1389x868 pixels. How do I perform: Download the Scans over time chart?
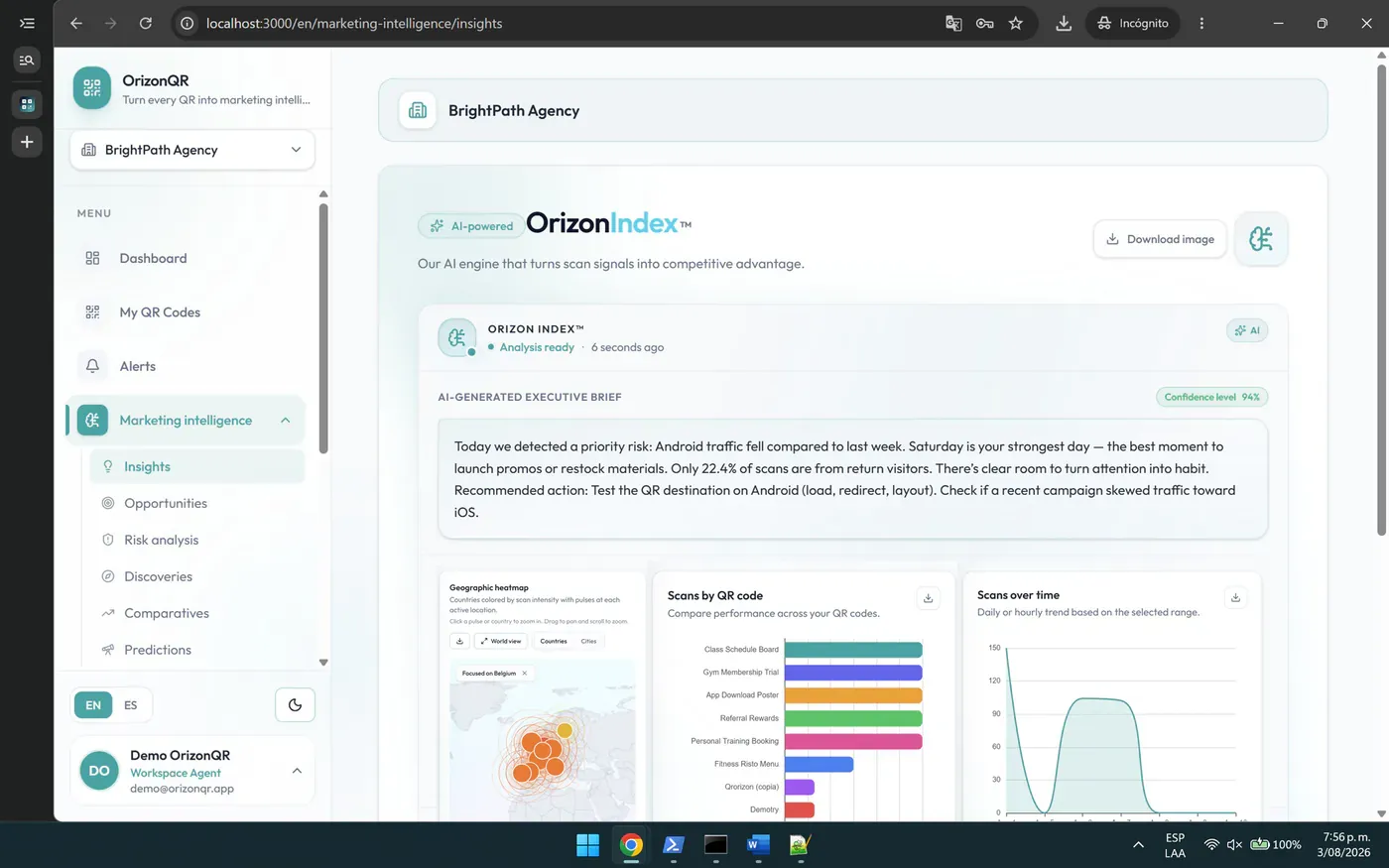tap(1235, 597)
